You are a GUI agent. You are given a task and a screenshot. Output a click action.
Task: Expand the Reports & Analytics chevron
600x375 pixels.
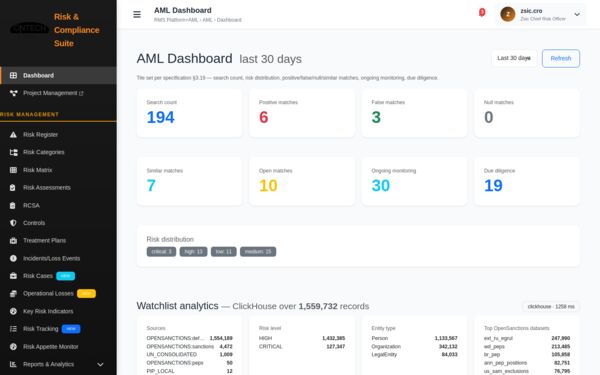100,364
